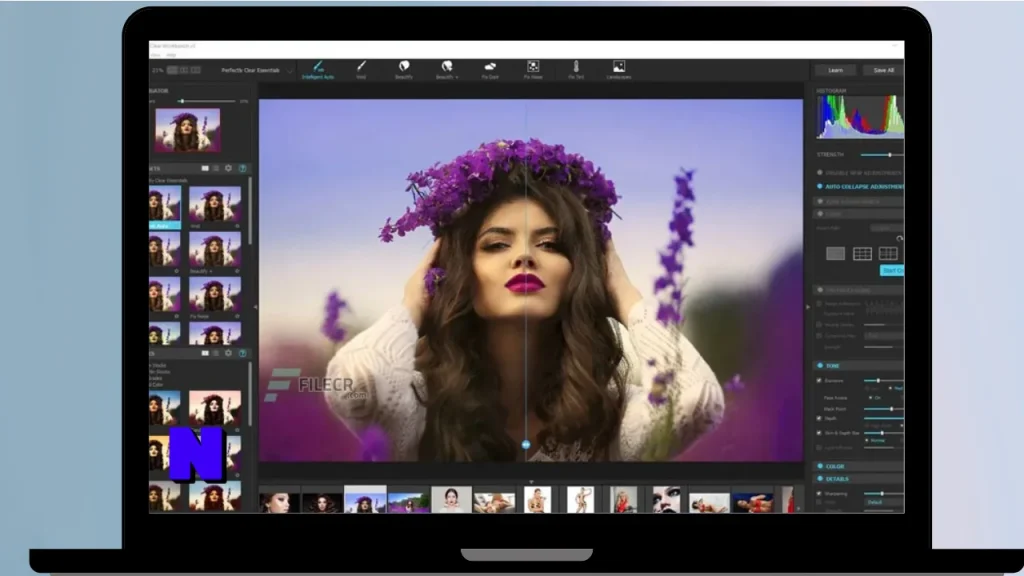Viewport: 1024px width, 576px height.
Task: Toggle Disable New Adjustments option
Action: click(820, 173)
